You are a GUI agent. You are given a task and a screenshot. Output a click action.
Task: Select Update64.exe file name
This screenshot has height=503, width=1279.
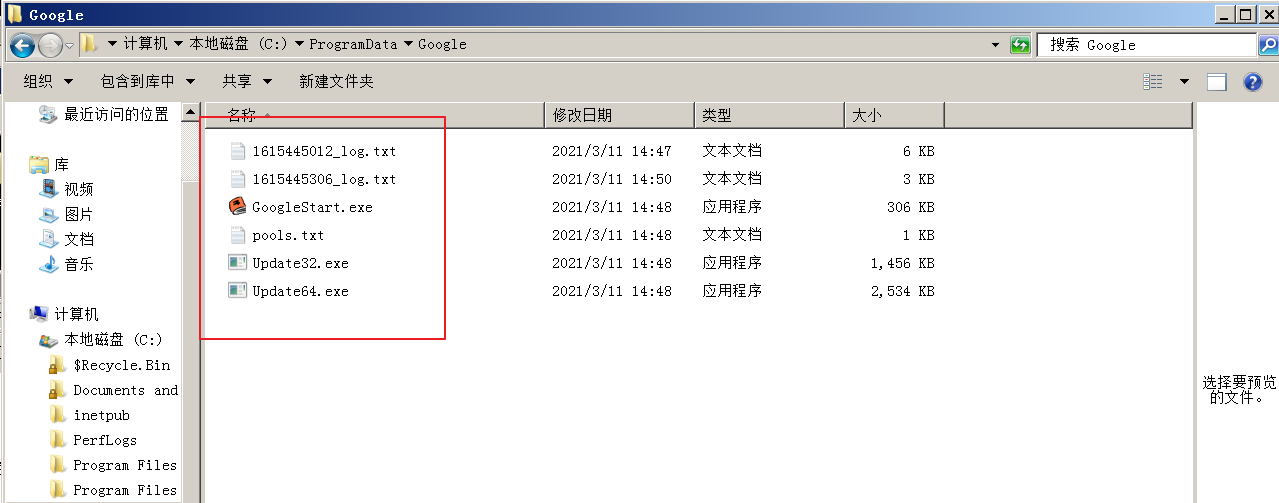pos(300,291)
